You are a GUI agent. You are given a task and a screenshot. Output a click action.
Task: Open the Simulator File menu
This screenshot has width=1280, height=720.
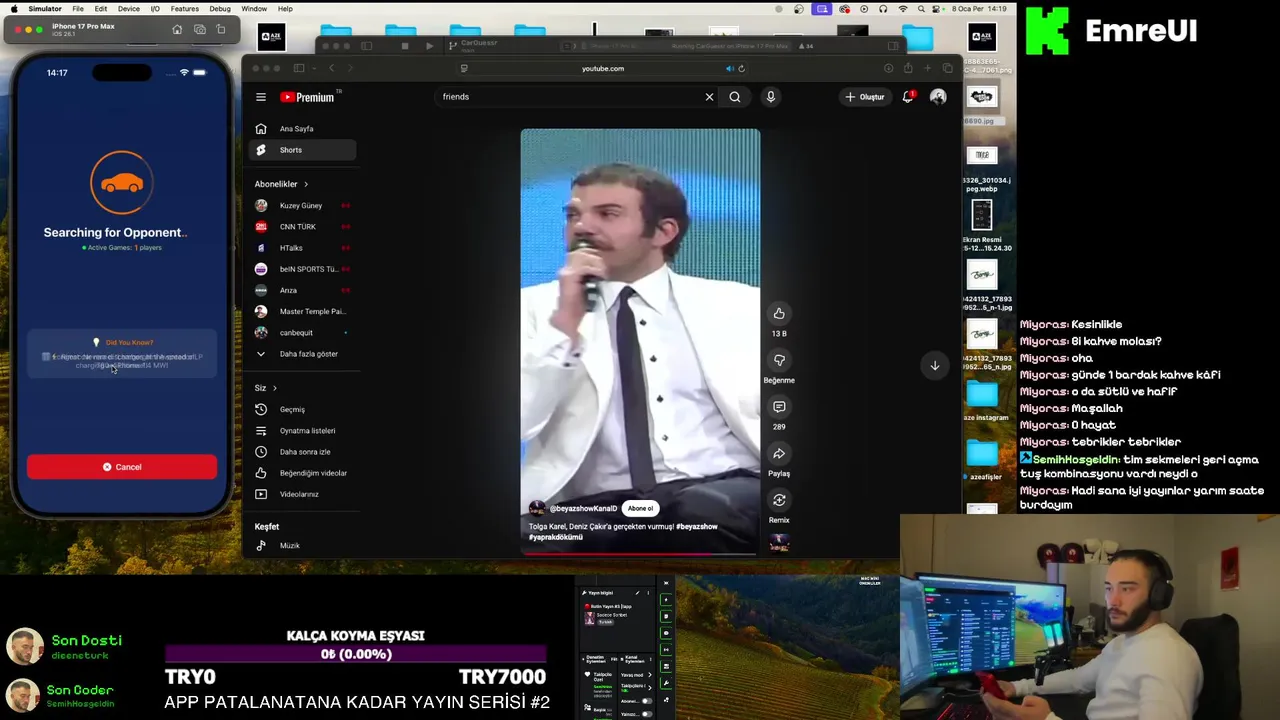pyautogui.click(x=78, y=9)
